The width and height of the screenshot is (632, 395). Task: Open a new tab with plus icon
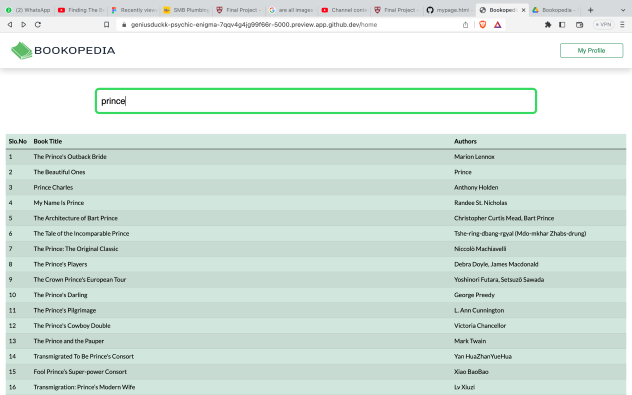pyautogui.click(x=590, y=10)
